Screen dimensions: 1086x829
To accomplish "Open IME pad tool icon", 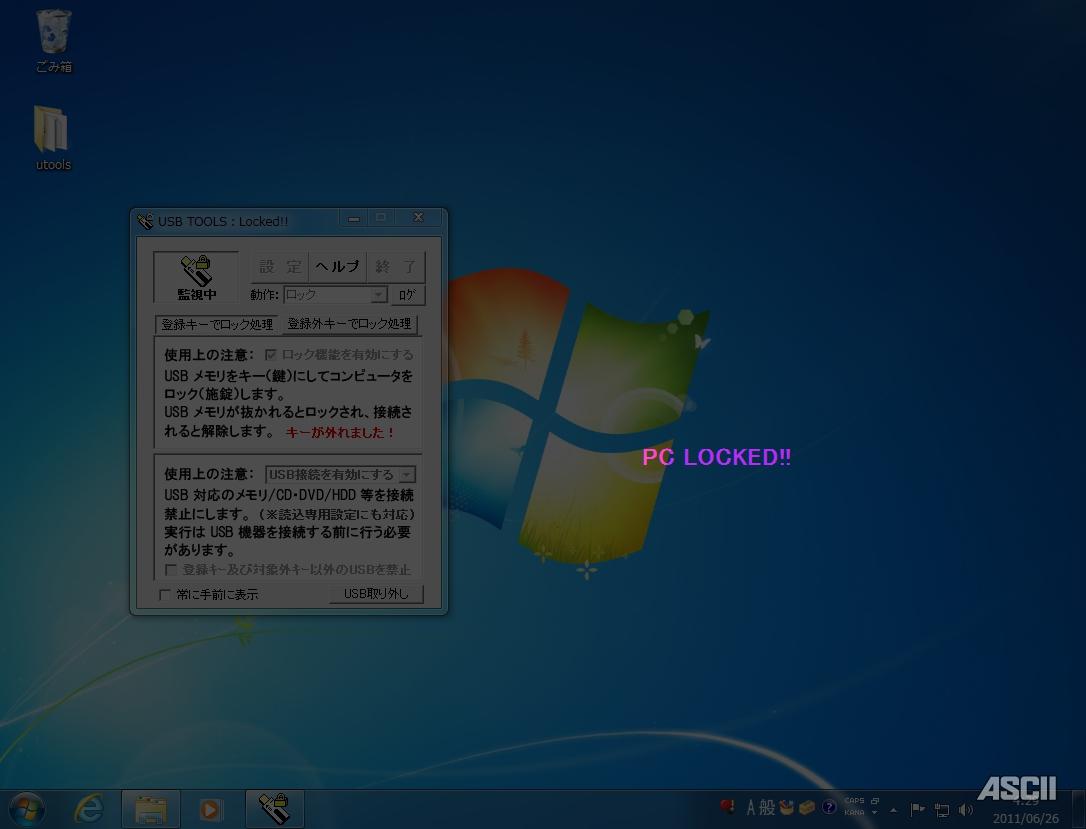I will point(786,808).
